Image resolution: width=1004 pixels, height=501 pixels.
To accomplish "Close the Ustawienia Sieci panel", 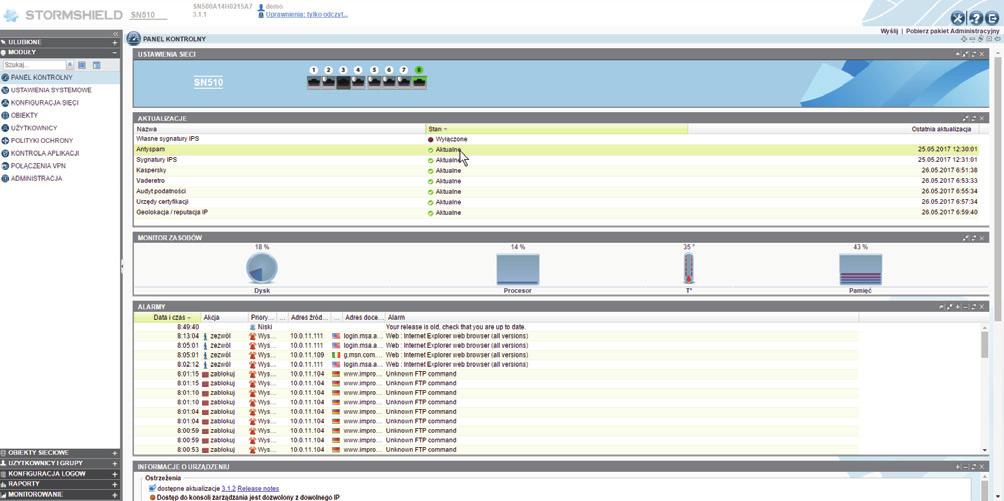I will coord(982,54).
